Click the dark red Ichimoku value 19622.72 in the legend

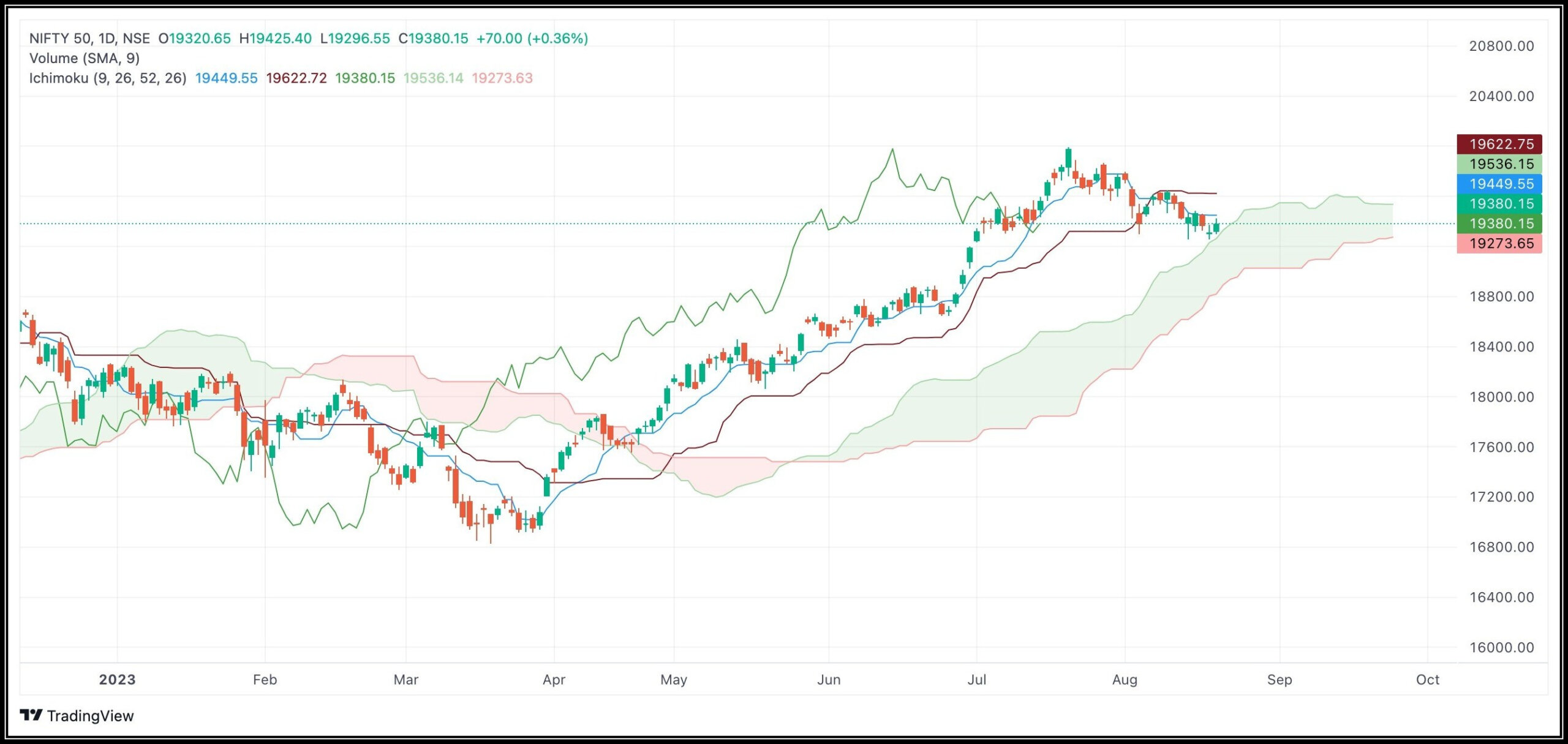[x=296, y=78]
